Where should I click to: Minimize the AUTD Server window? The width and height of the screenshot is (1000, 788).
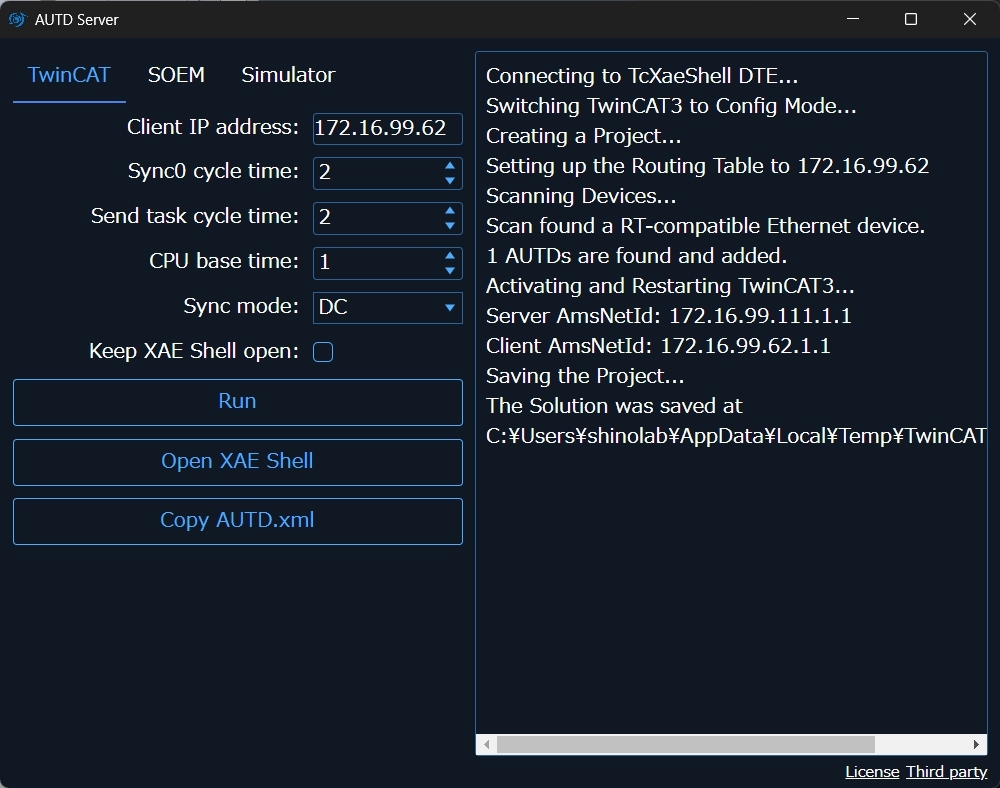click(853, 19)
